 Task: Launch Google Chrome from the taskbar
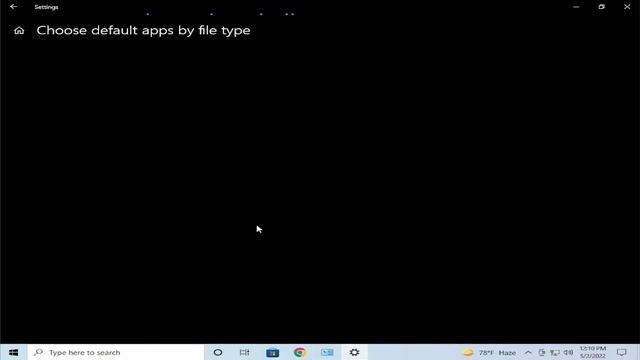(x=300, y=352)
